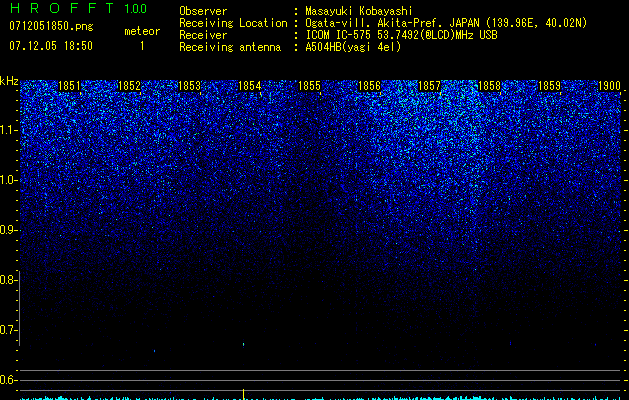Viewport: 629px width, 400px height.
Task: Click the 1900 time marker
Action: coord(609,86)
